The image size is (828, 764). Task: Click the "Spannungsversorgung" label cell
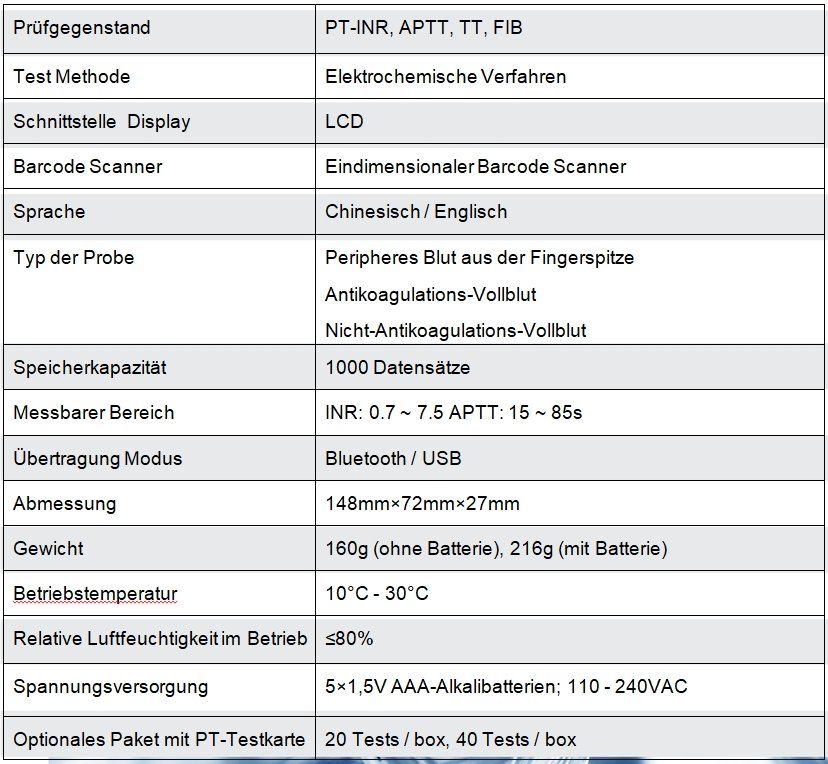(x=111, y=687)
